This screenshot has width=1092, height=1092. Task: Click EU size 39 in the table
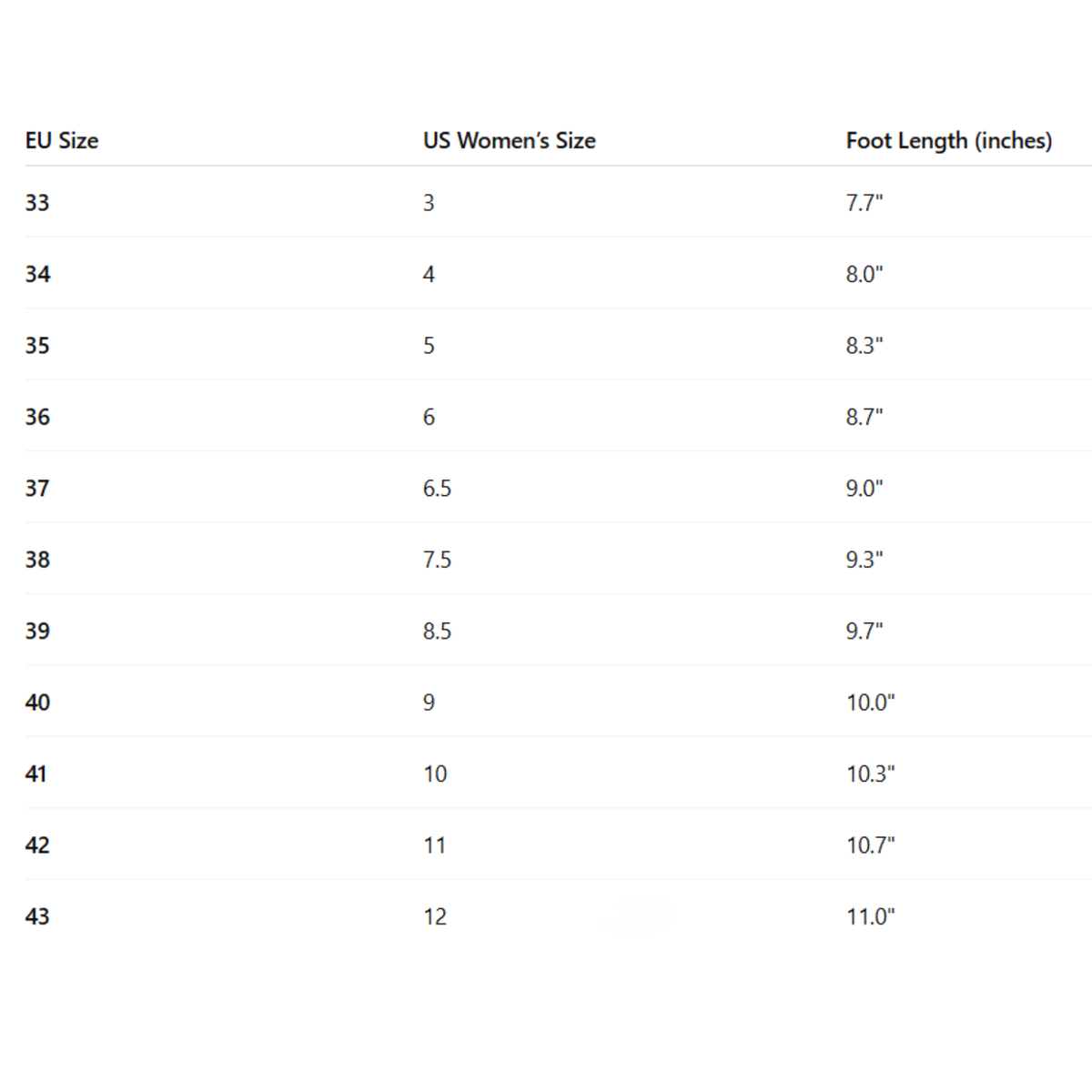(x=37, y=631)
